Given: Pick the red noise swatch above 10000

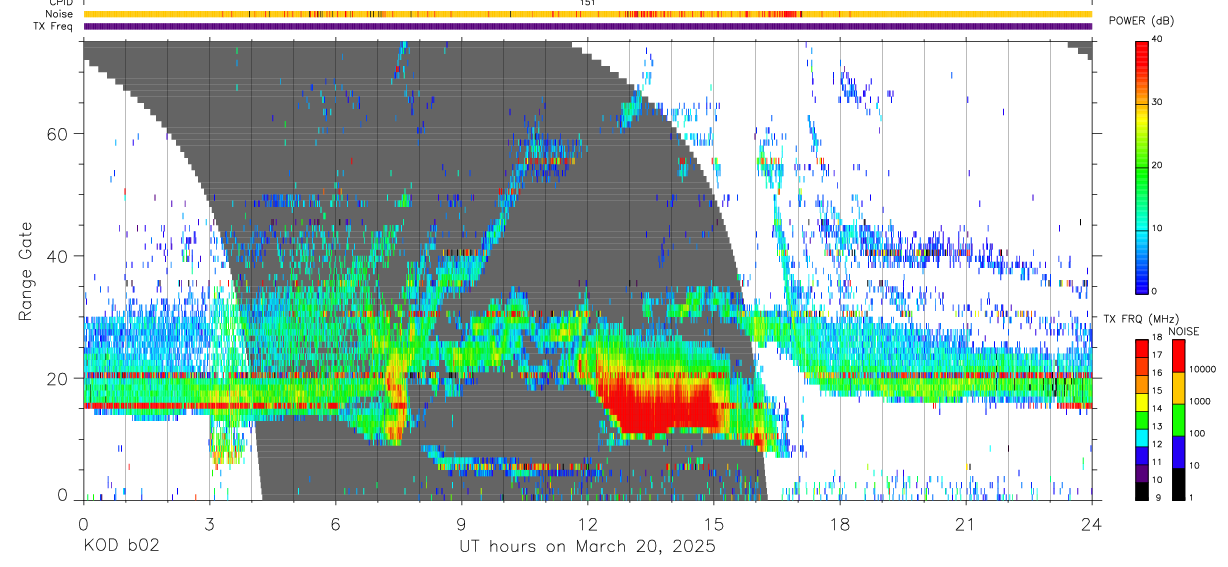Looking at the screenshot, I should point(1178,355).
